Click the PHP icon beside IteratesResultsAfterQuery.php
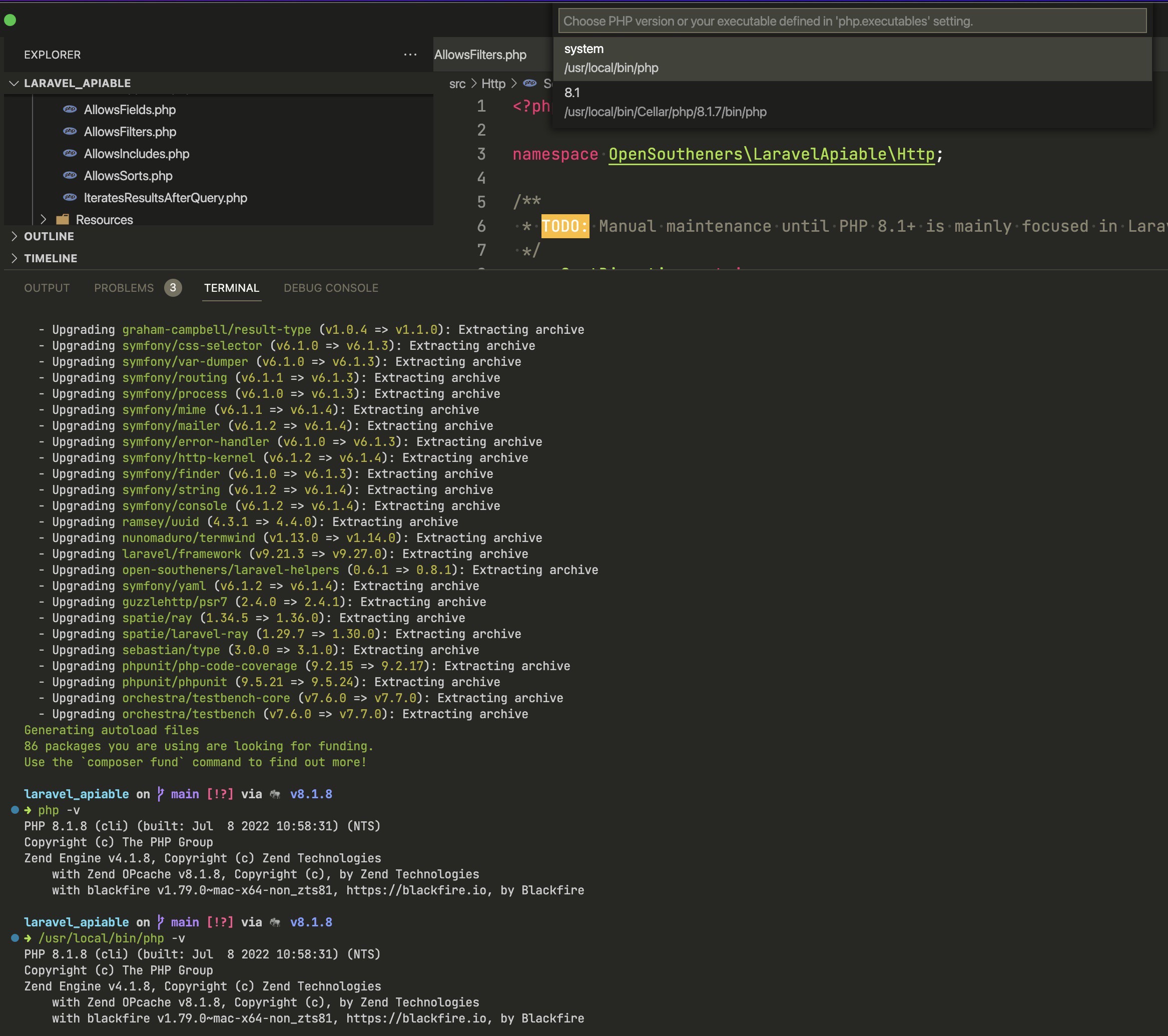Screen dimensions: 1168x1036 (x=70, y=197)
